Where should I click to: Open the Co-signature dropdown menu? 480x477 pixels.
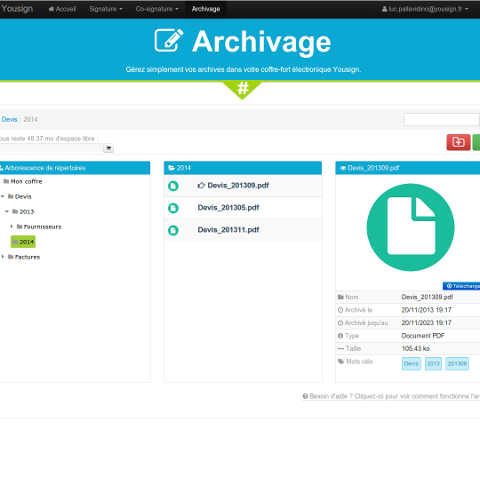[x=157, y=9]
